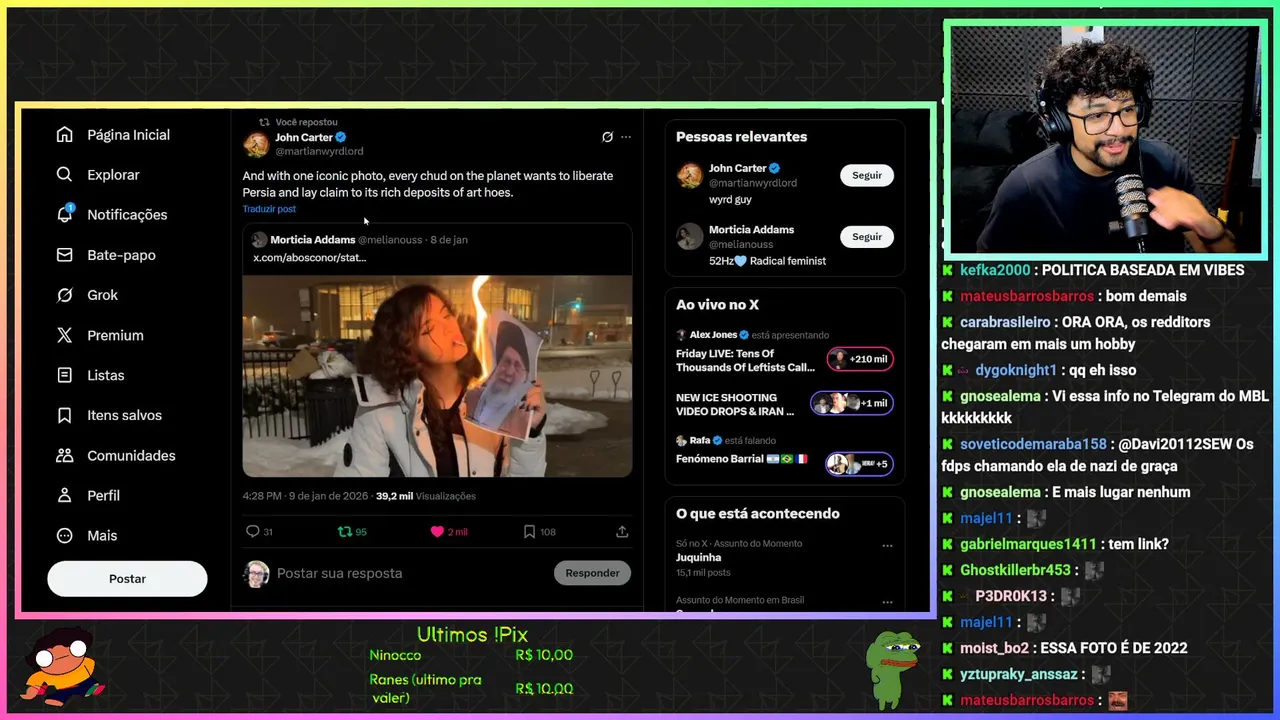Click the Ninocco R$ 10,00 donation entry

pos(471,655)
